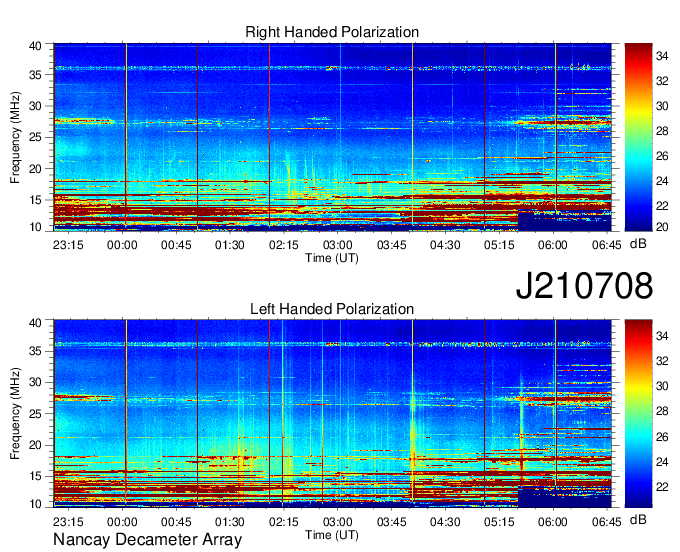Screen dimensions: 680x552
Task: Click Time (UT) label under Right Handed plot
Action: [332, 258]
